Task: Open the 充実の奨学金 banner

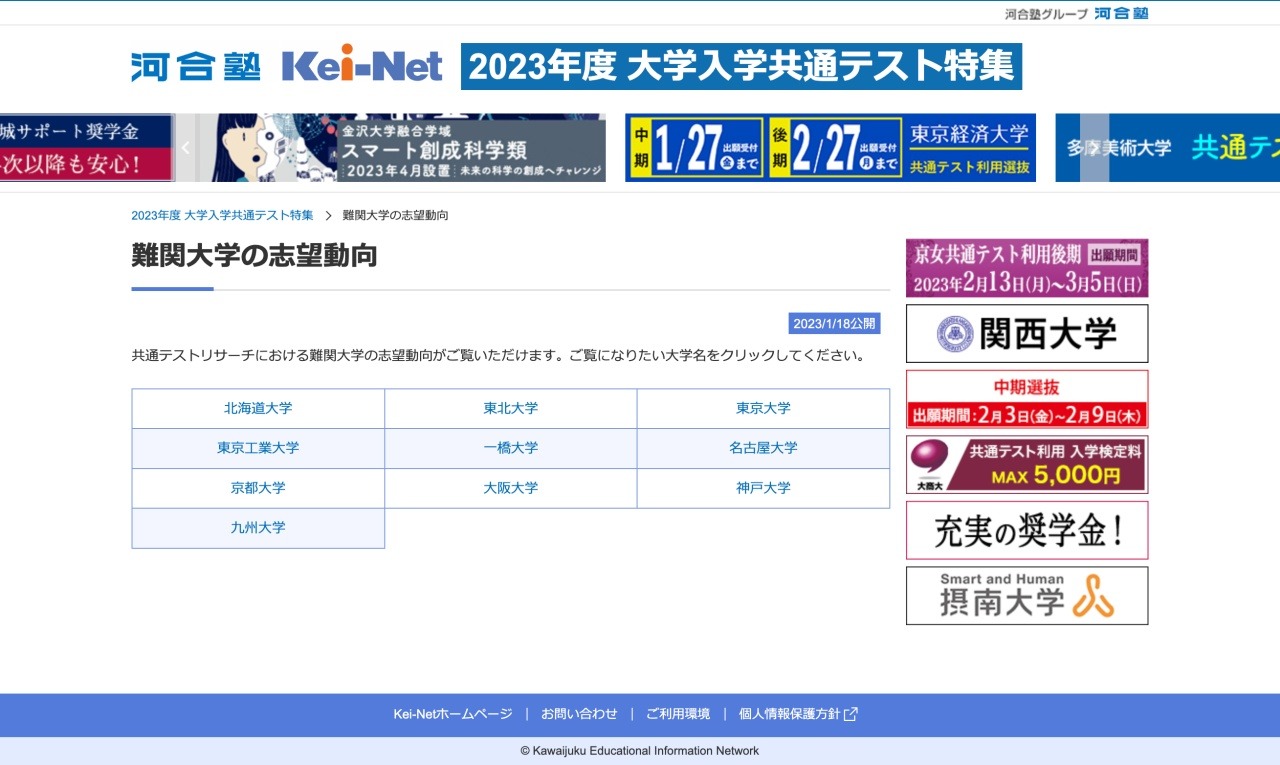Action: (x=1027, y=530)
